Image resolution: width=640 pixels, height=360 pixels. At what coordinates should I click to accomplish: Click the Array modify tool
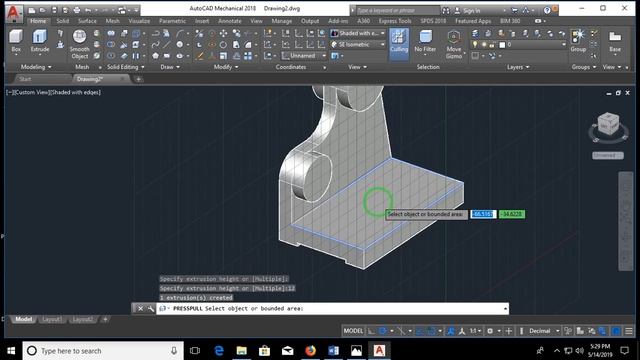[248, 56]
